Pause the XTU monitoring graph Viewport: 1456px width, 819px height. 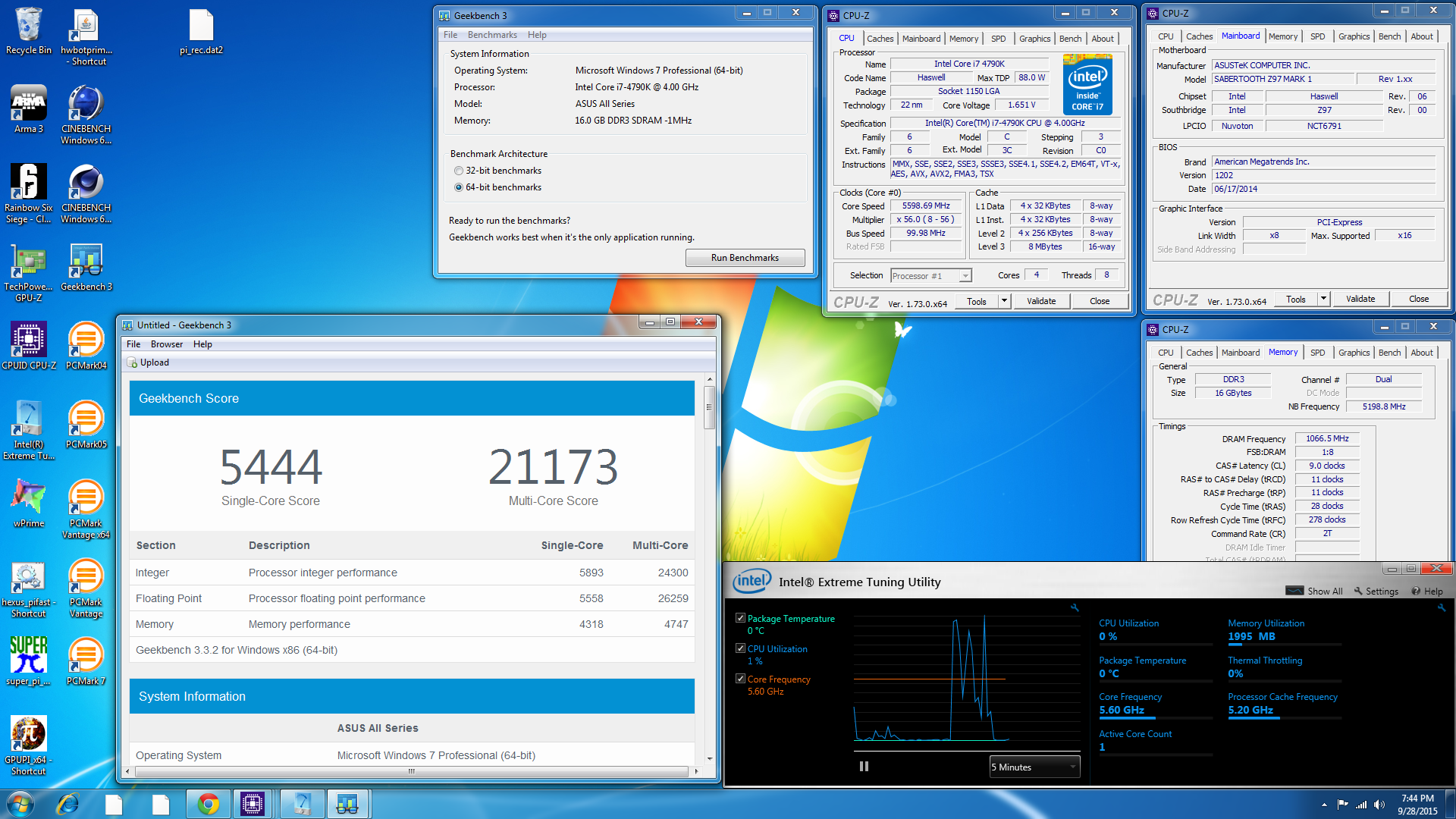pyautogui.click(x=864, y=767)
